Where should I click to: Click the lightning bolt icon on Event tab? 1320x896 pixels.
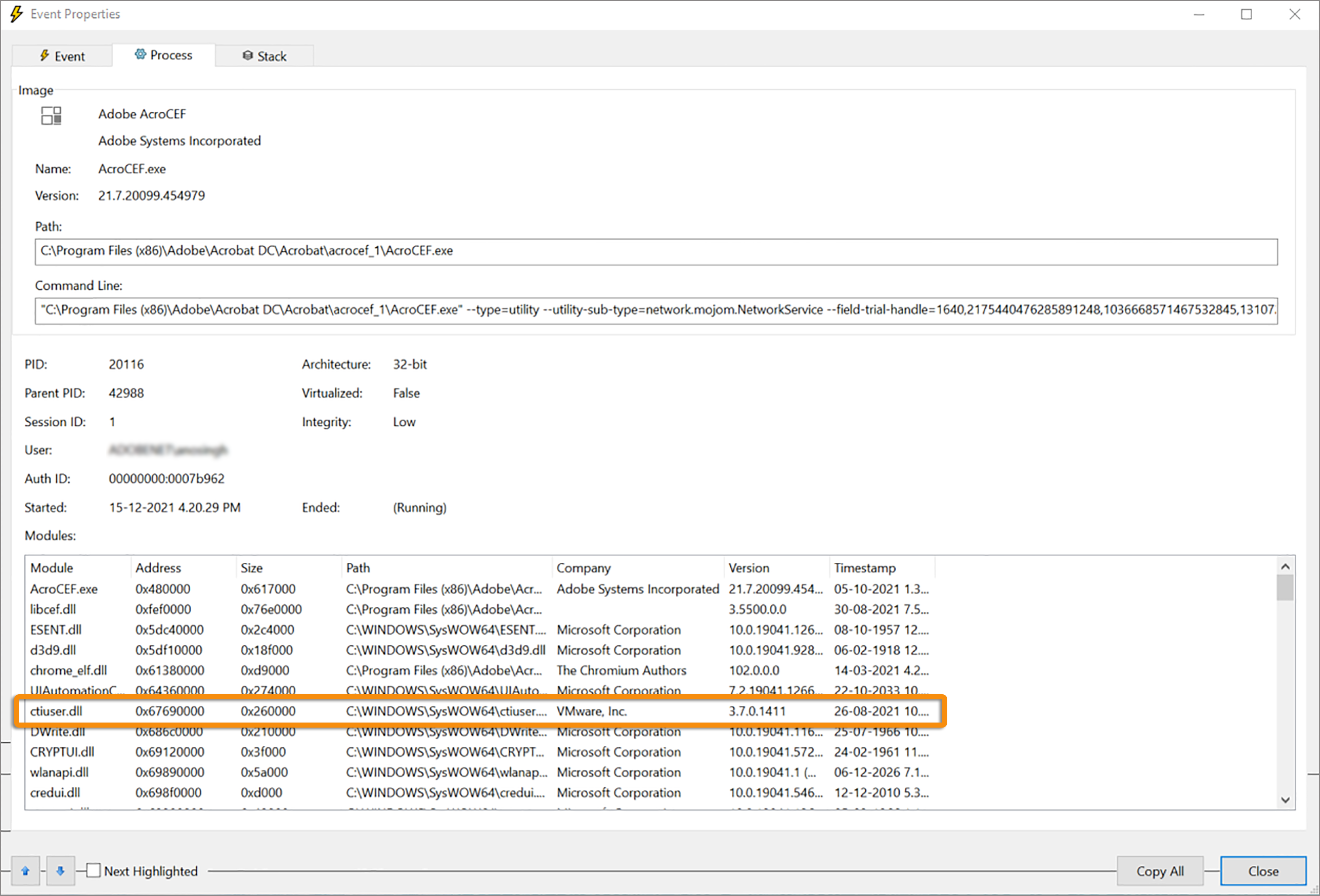point(45,56)
